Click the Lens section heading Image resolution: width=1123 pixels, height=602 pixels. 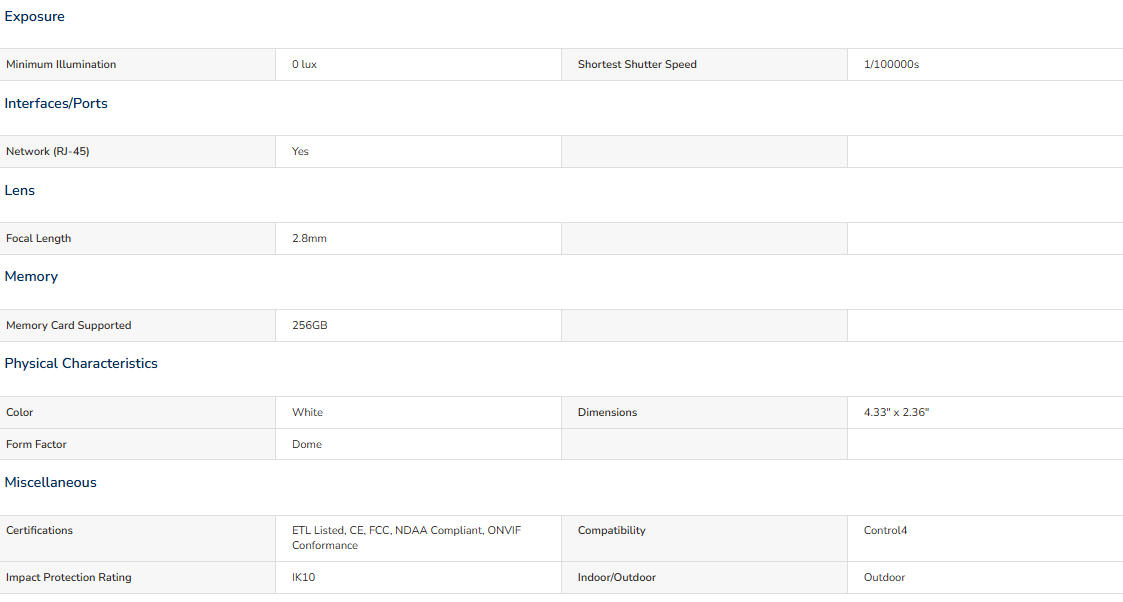pyautogui.click(x=19, y=190)
